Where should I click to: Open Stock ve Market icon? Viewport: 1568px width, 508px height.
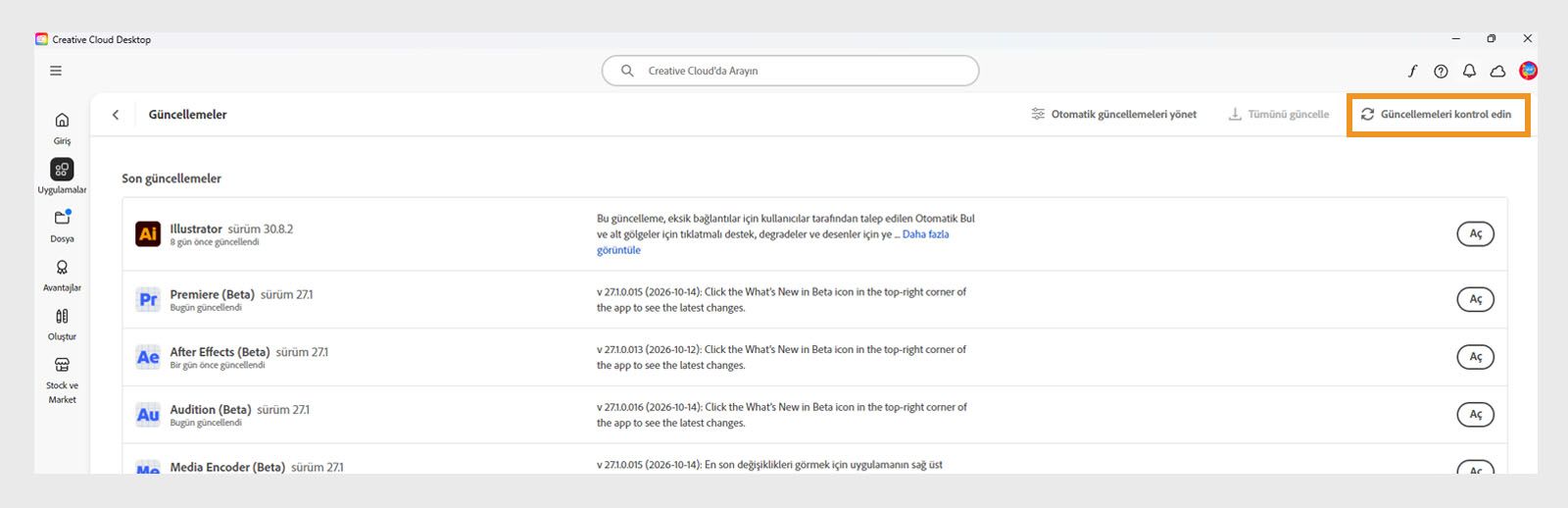pos(62,365)
